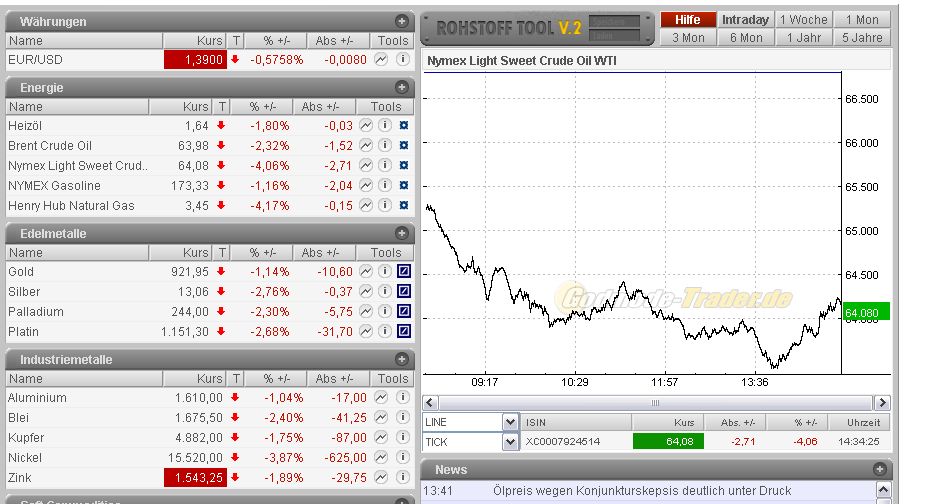Expand the Edelmetalle panel plus button
Viewport: 932px width, 504px height.
pyautogui.click(x=402, y=233)
